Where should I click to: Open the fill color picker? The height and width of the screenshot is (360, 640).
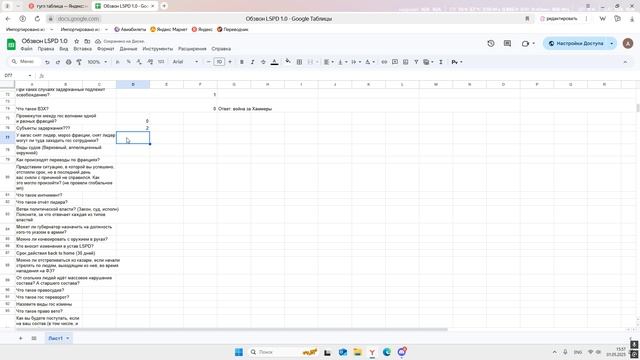pos(288,62)
